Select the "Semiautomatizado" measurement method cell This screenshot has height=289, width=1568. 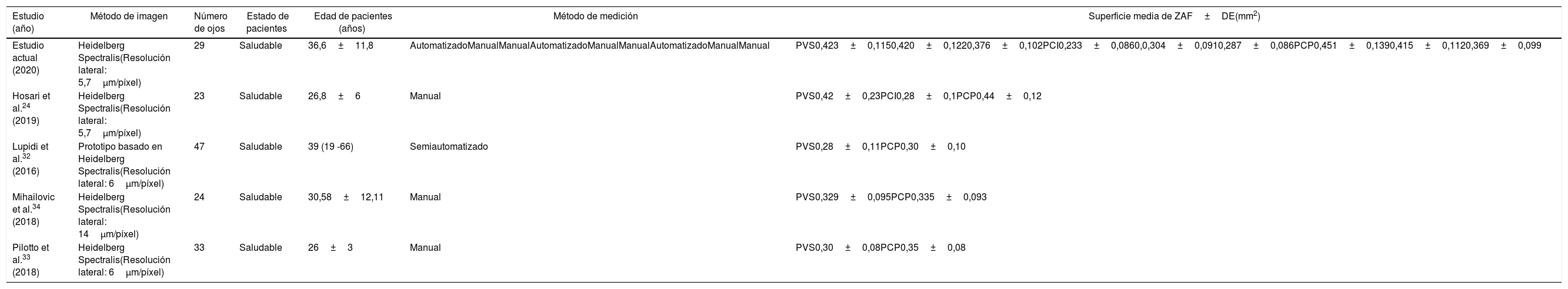pos(449,147)
